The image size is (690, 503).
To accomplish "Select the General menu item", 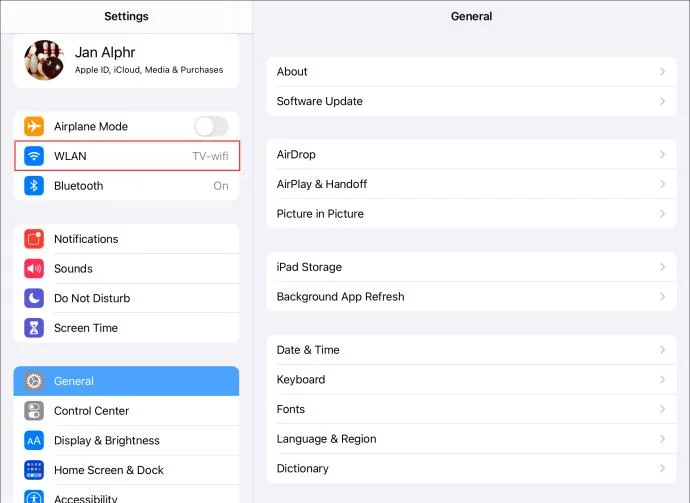I will (x=126, y=381).
